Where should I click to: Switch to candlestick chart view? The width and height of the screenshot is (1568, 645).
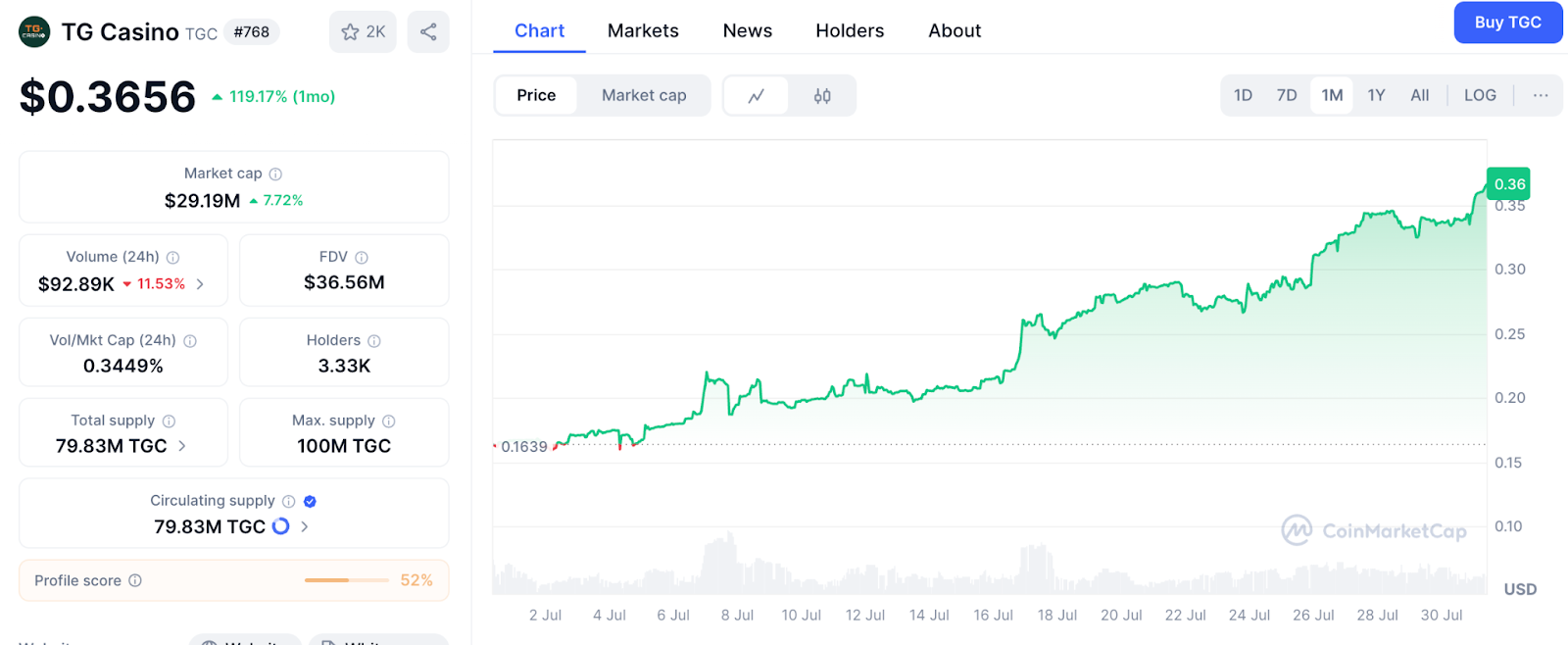[822, 96]
